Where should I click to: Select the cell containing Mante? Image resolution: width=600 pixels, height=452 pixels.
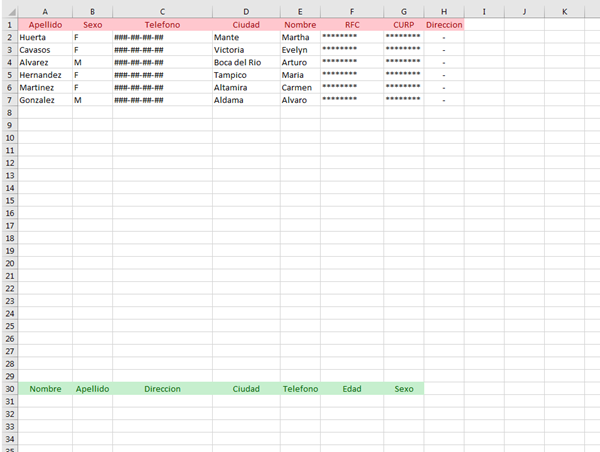[246, 38]
